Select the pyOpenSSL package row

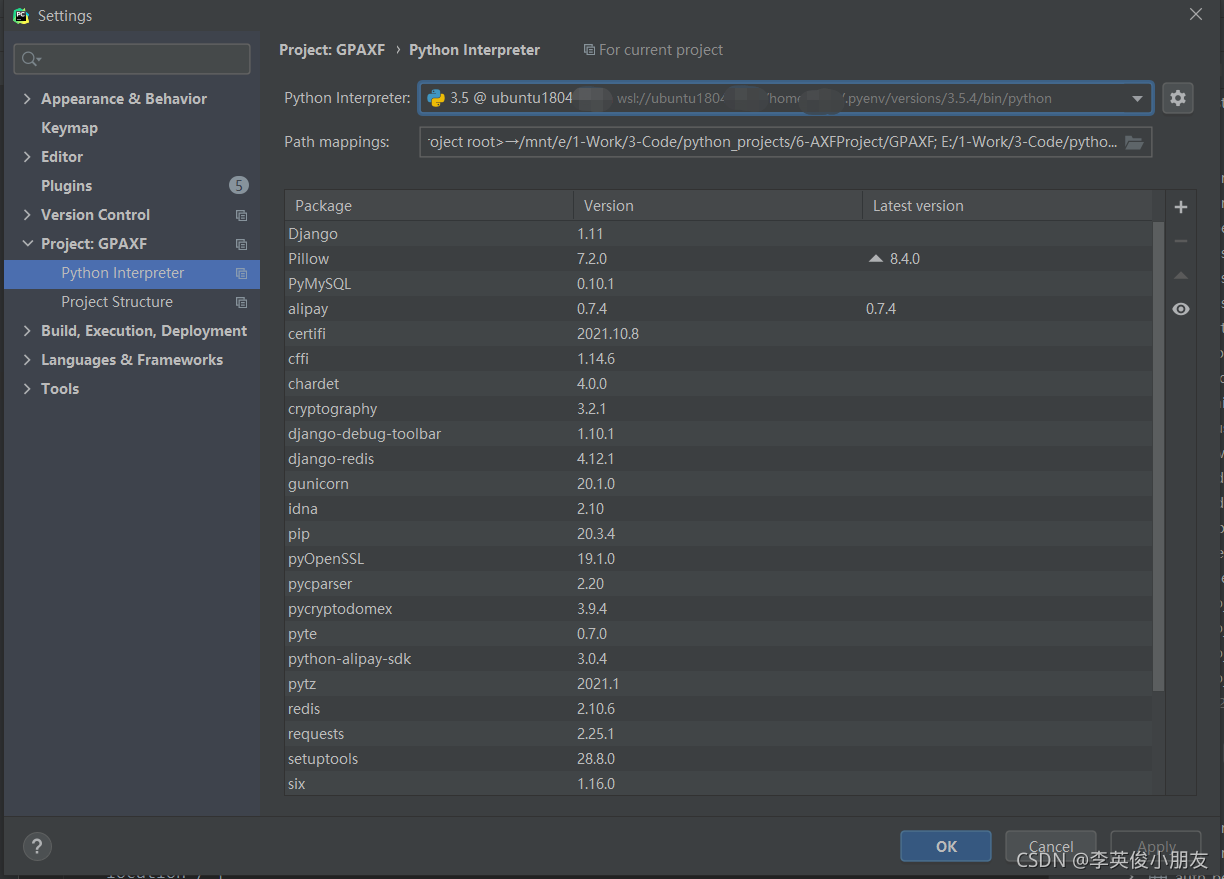point(718,559)
